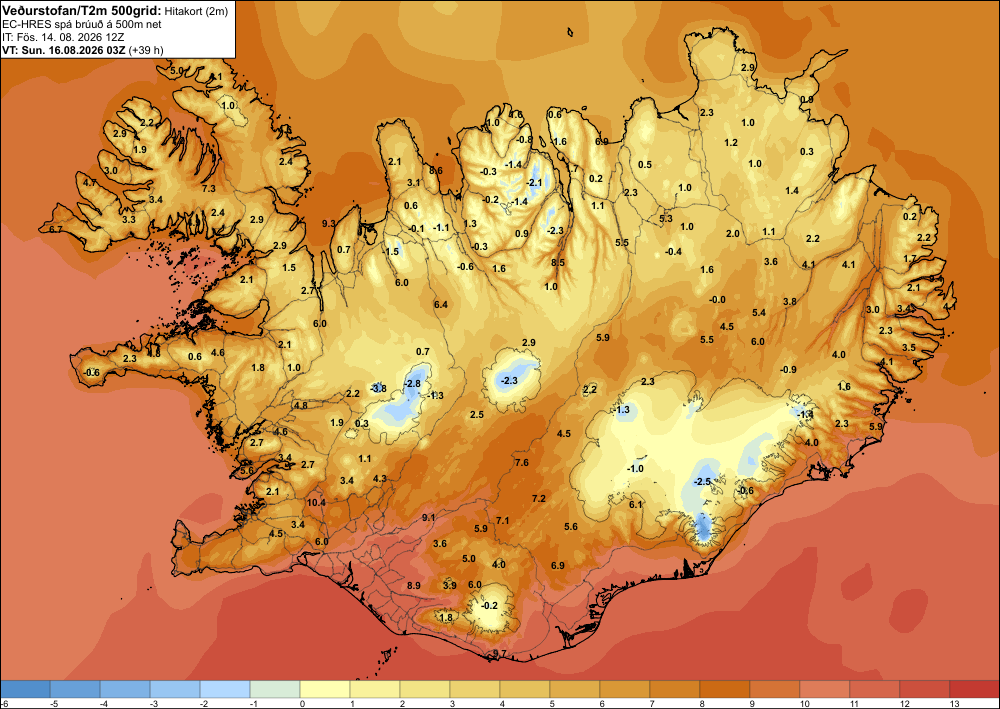Choose the pale yellow swatch between 0 and 1

[325, 689]
